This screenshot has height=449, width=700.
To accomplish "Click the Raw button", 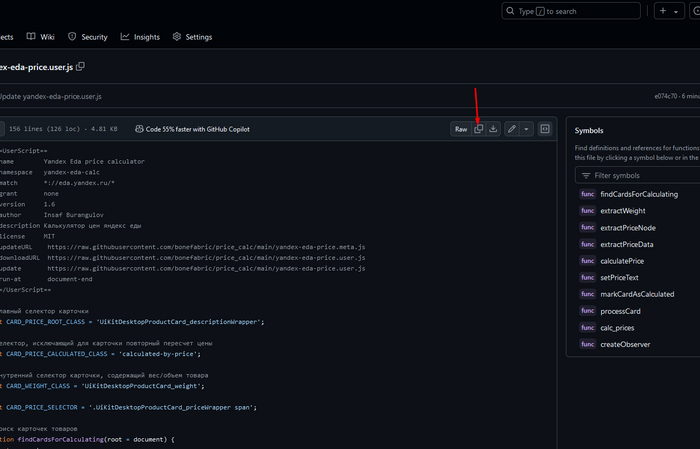I will [461, 129].
